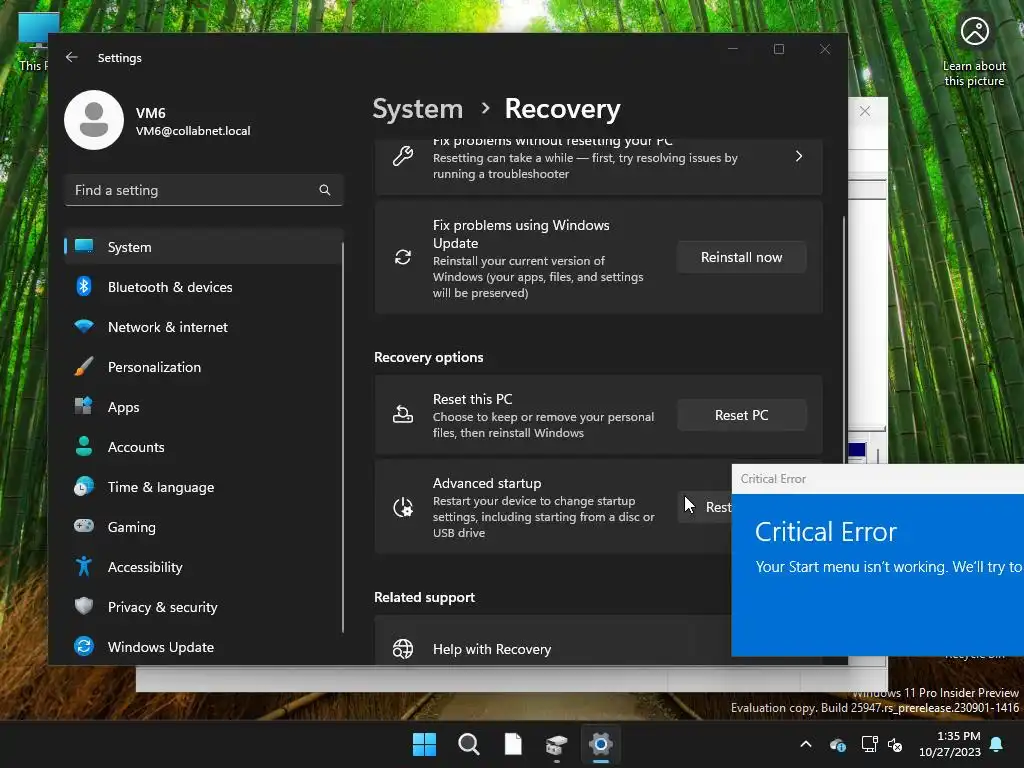The height and width of the screenshot is (768, 1024).
Task: Click the muted volume tray icon
Action: pos(895,744)
